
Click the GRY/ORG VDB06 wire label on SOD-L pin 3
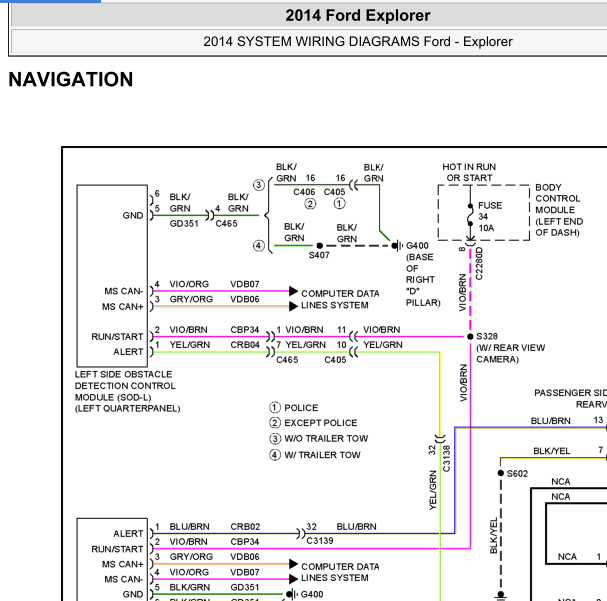[x=214, y=299]
